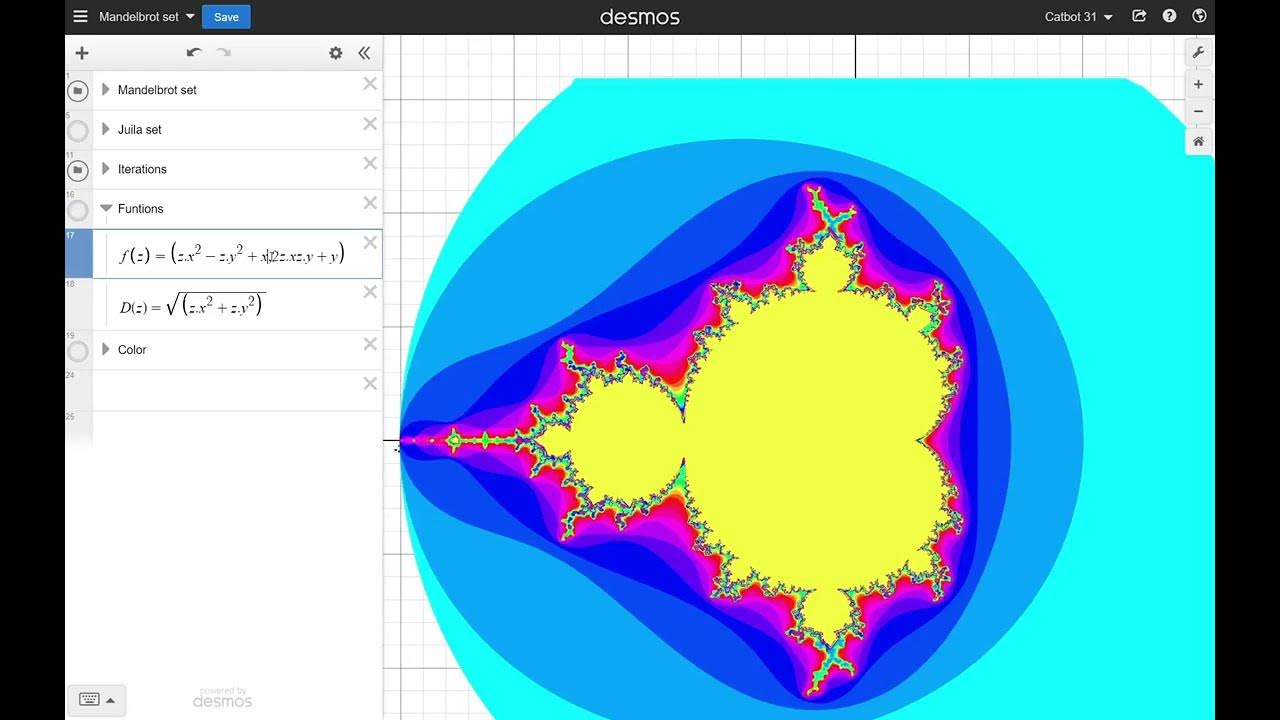Select the Iterations folder title text
Image resolution: width=1280 pixels, height=720 pixels.
pos(142,169)
